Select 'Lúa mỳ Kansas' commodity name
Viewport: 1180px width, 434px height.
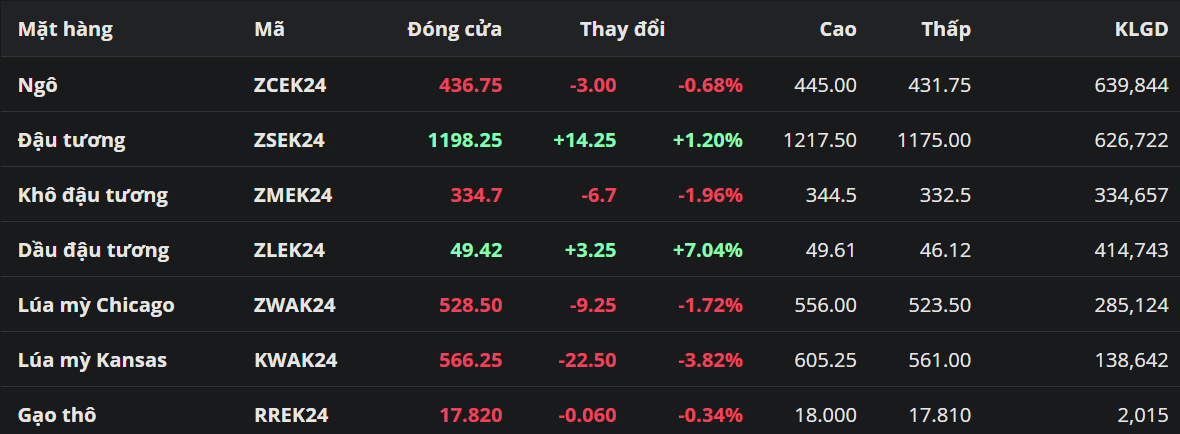[92, 360]
